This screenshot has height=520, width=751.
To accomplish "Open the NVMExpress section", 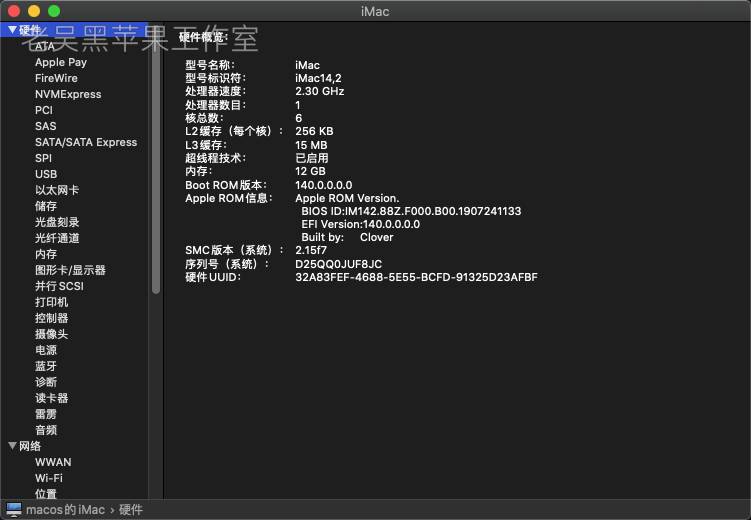I will 68,94.
